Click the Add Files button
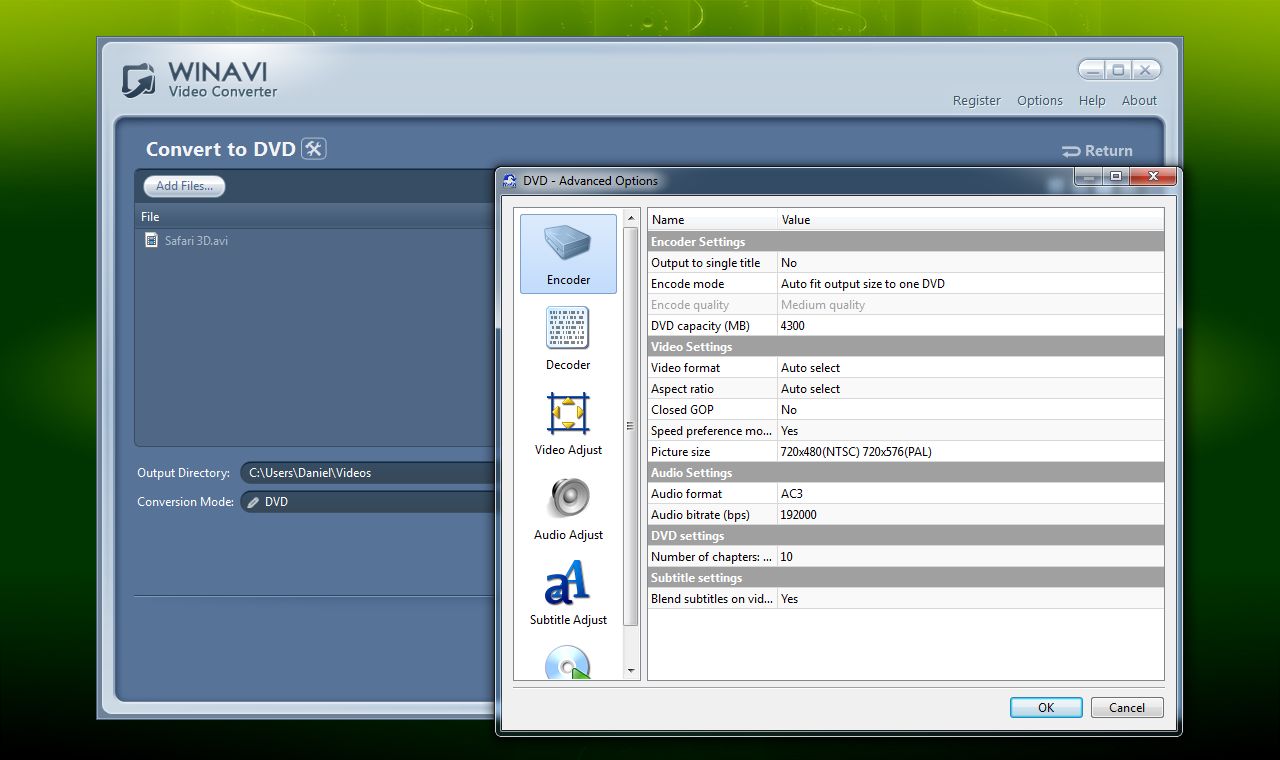 tap(184, 186)
